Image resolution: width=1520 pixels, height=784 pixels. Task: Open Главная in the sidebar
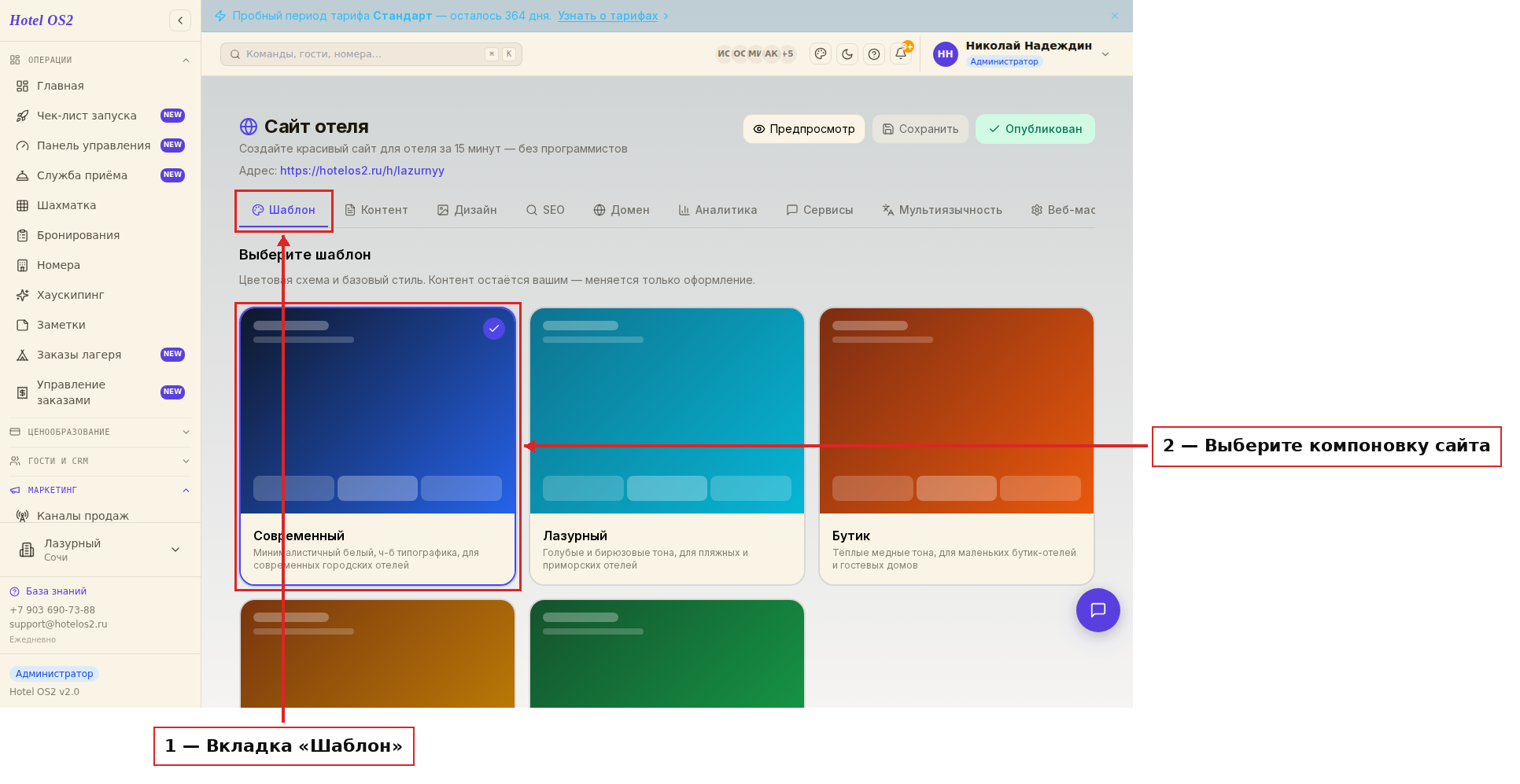click(x=100, y=86)
